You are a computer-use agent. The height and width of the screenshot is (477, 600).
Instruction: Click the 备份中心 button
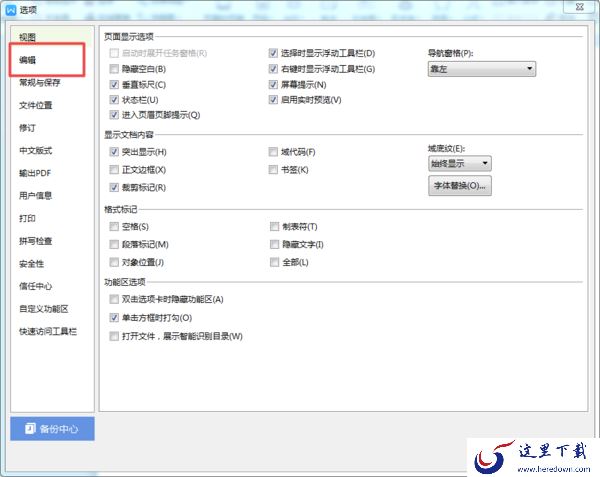(52, 429)
